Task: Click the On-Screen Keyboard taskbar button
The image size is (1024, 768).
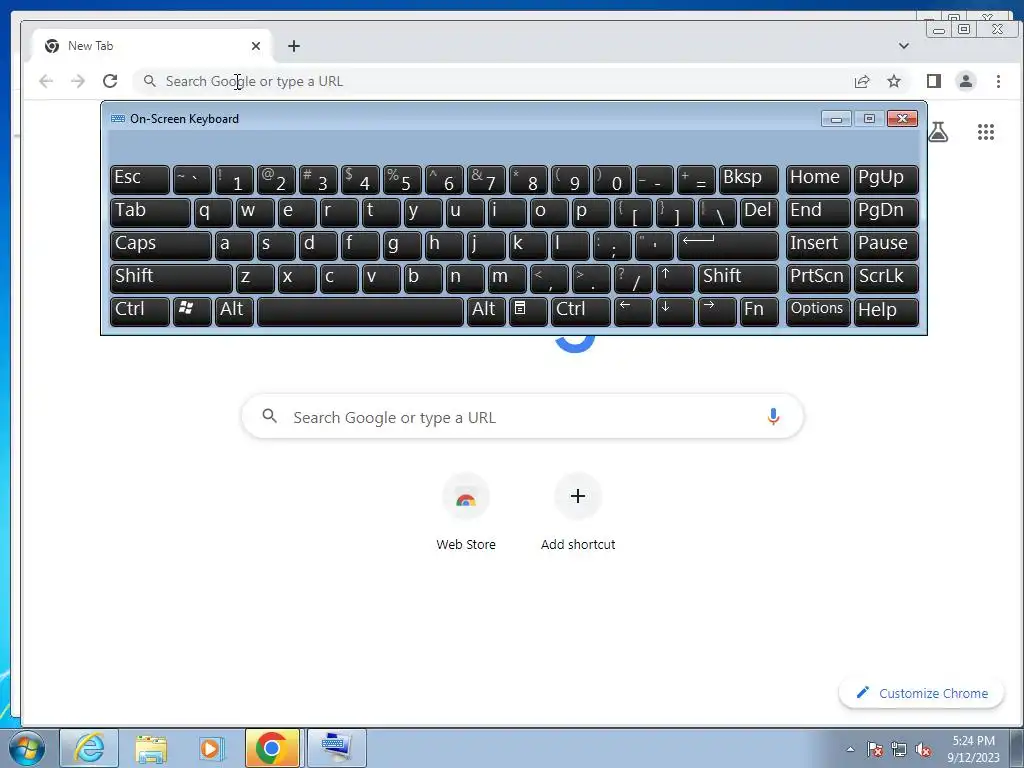Action: pyautogui.click(x=336, y=748)
